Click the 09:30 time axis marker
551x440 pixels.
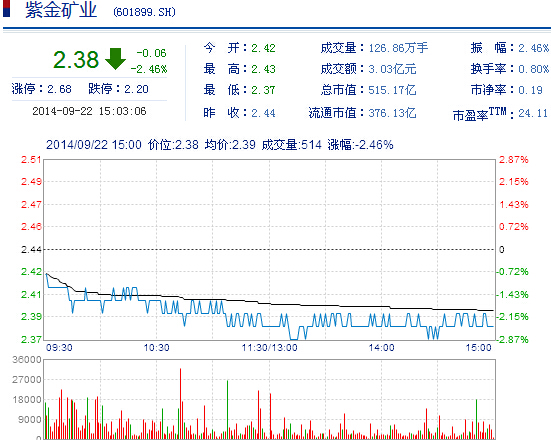(x=59, y=348)
